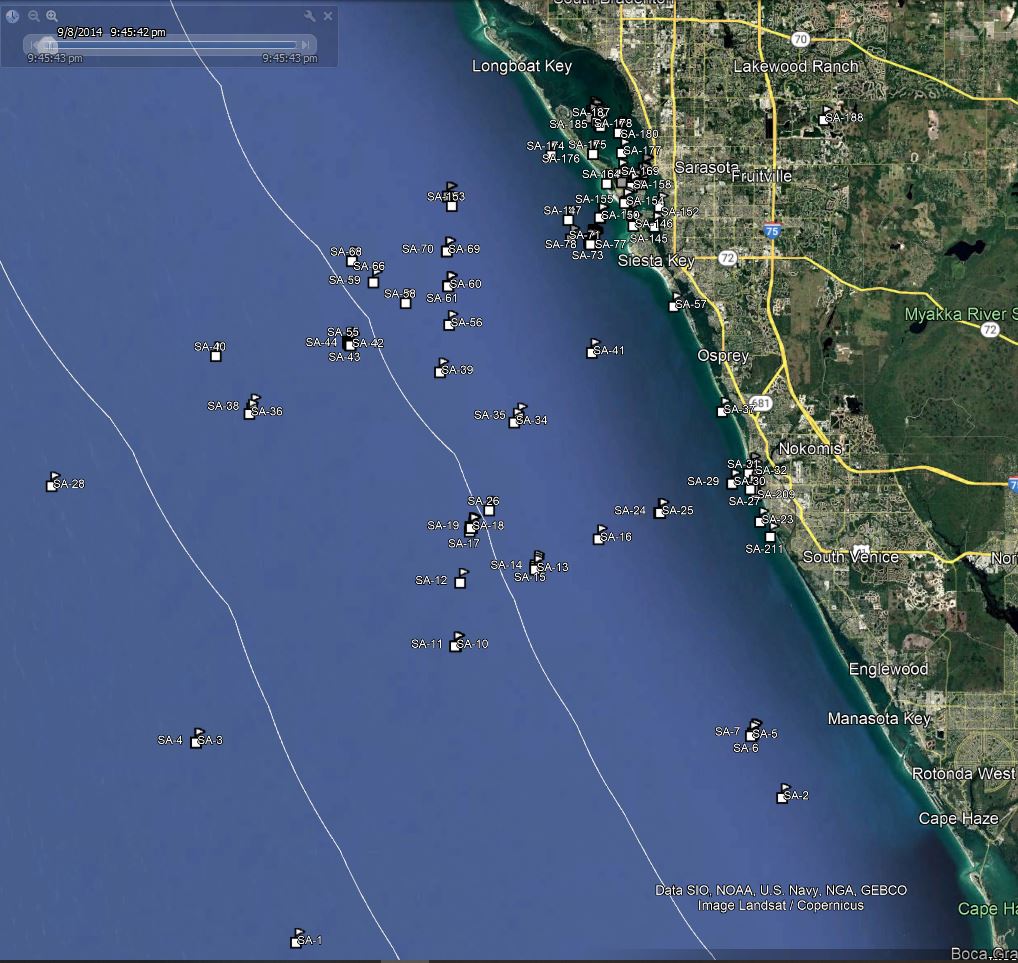Select the SA-40 placemark square
Screen dimensions: 1018x963
(216, 355)
